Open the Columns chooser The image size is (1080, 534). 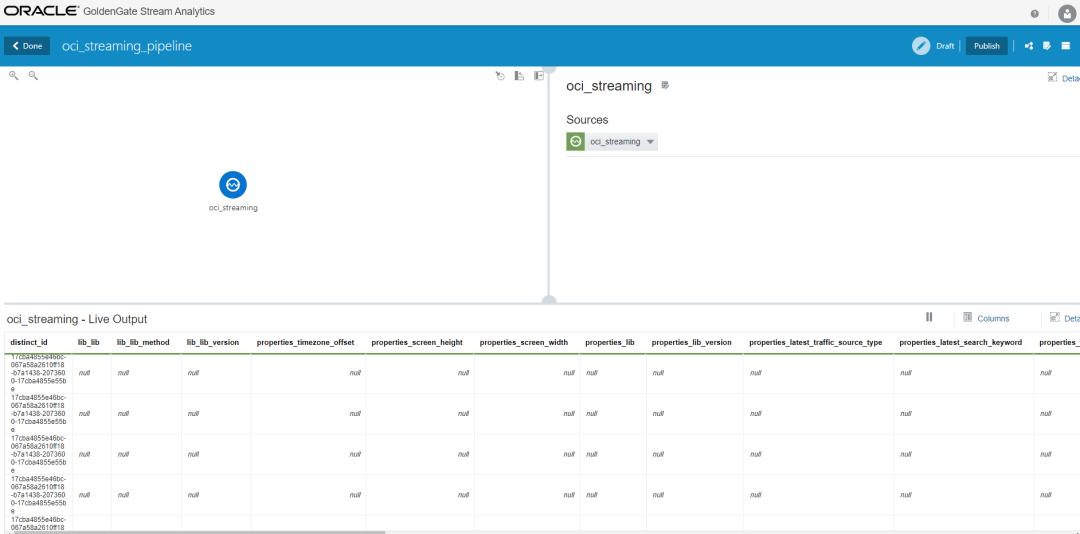click(993, 318)
